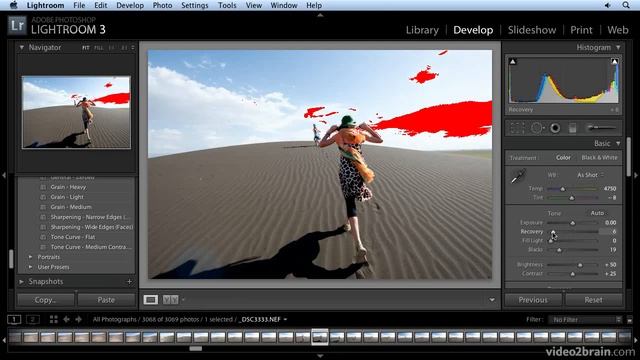Click the Reset button

[593, 300]
